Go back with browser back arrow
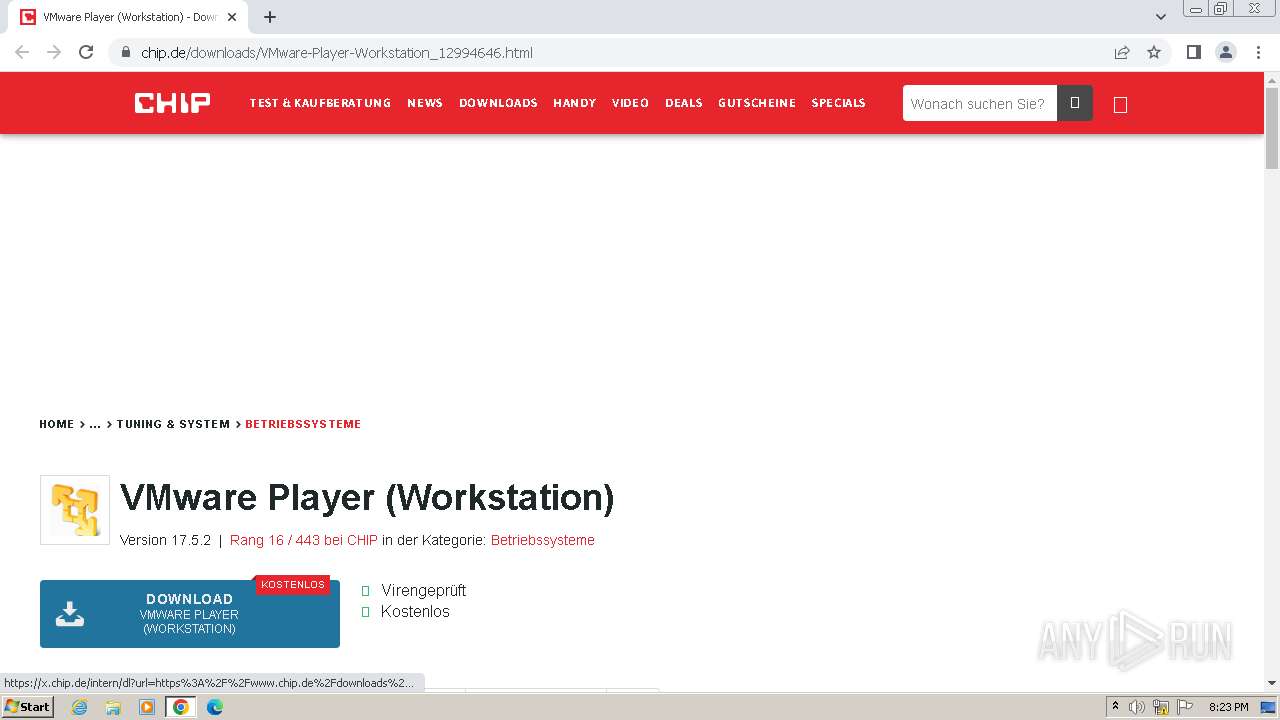This screenshot has height=720, width=1280. point(22,52)
